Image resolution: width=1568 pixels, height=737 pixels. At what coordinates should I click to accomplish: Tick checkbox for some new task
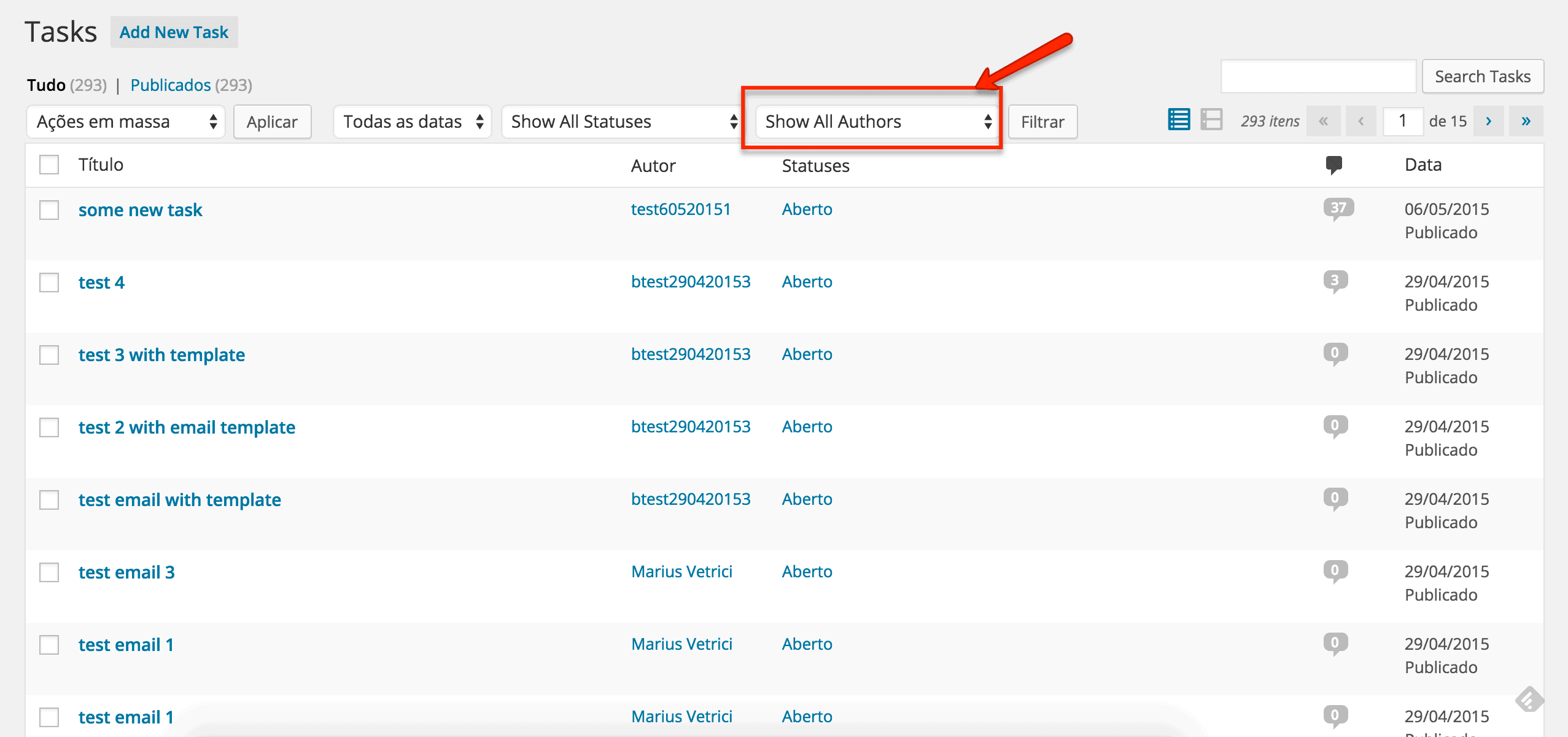49,210
